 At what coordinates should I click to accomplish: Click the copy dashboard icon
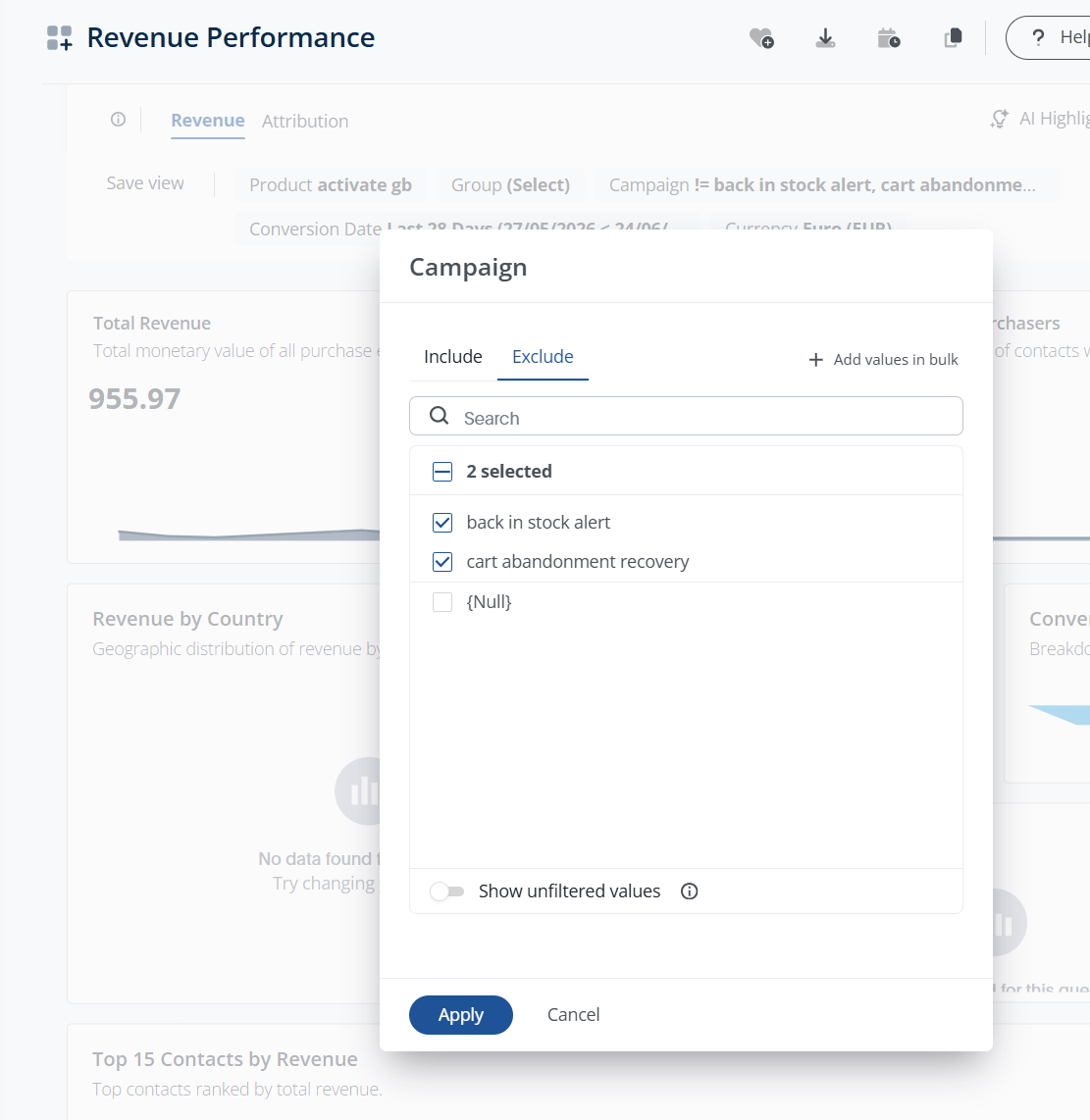953,38
